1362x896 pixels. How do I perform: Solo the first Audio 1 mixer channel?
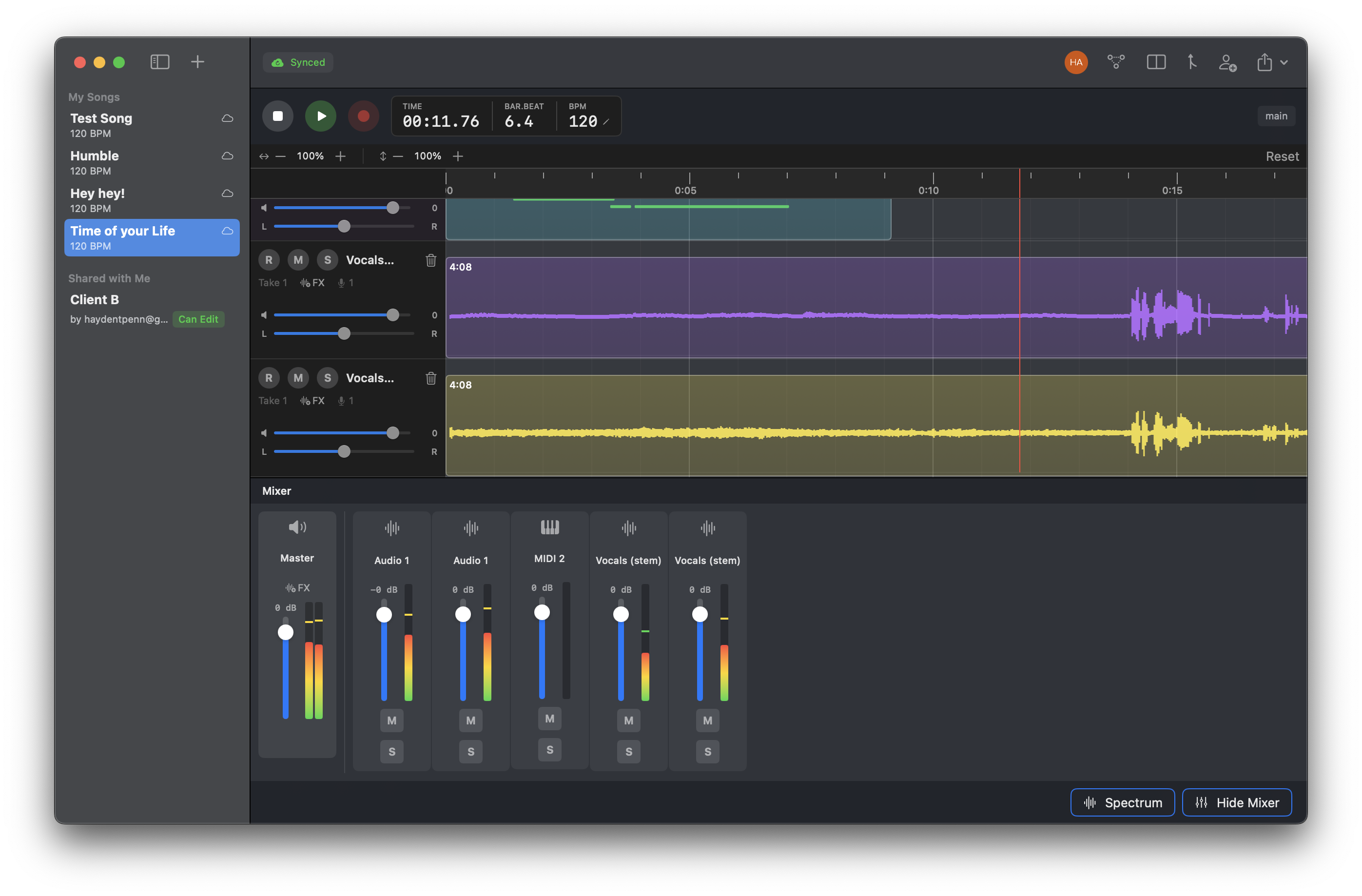(391, 751)
